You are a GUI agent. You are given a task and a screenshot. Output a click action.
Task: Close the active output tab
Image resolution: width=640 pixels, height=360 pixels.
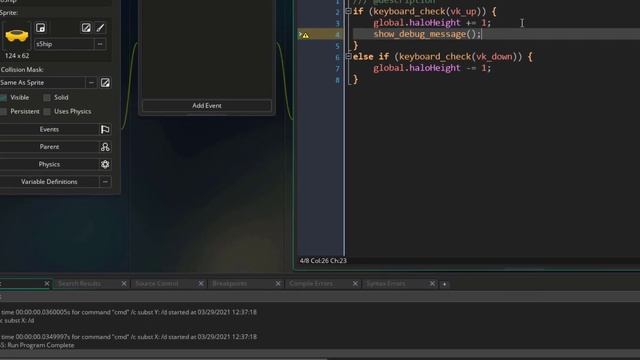point(47,283)
